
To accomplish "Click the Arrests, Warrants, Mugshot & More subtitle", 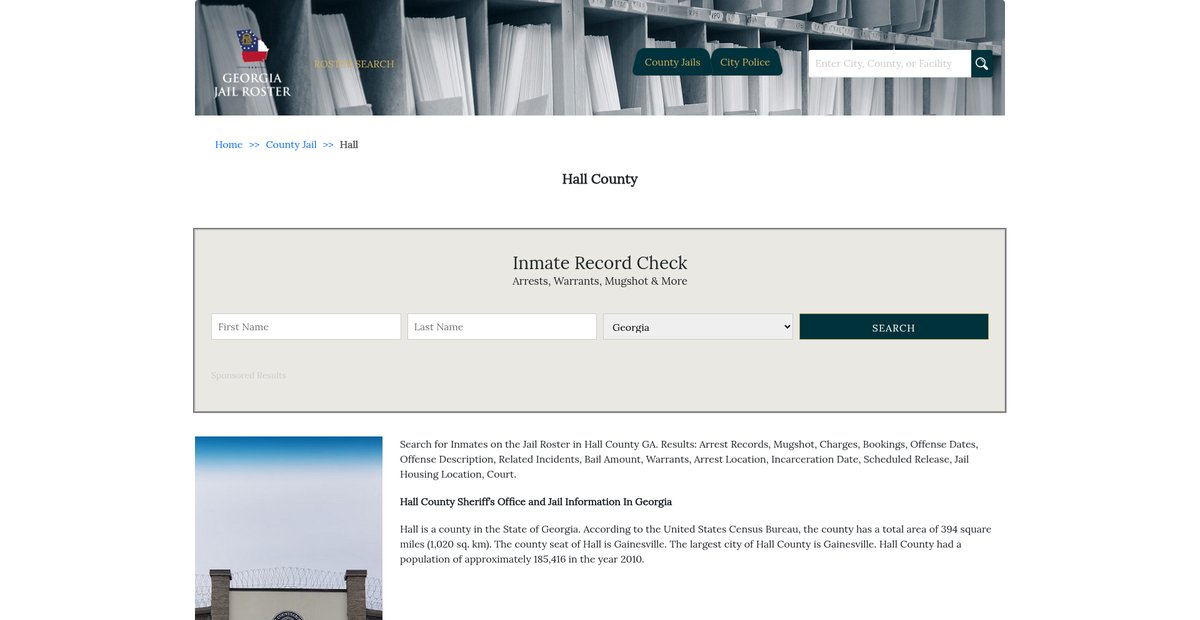I will point(600,282).
